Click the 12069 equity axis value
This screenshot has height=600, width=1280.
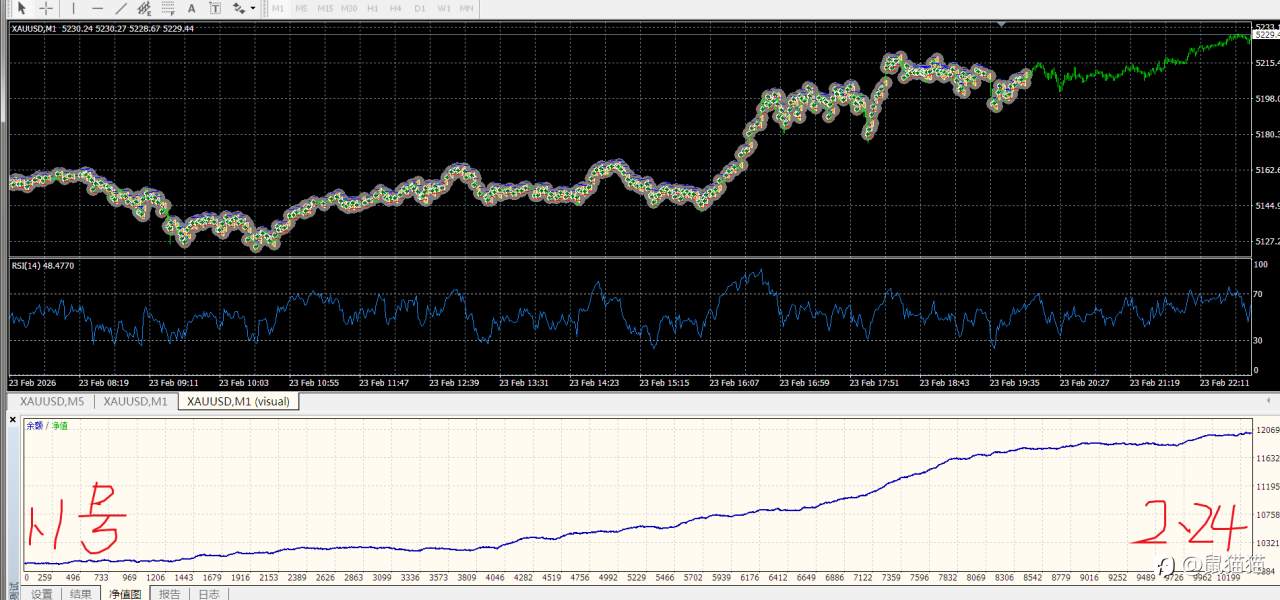tap(1266, 430)
